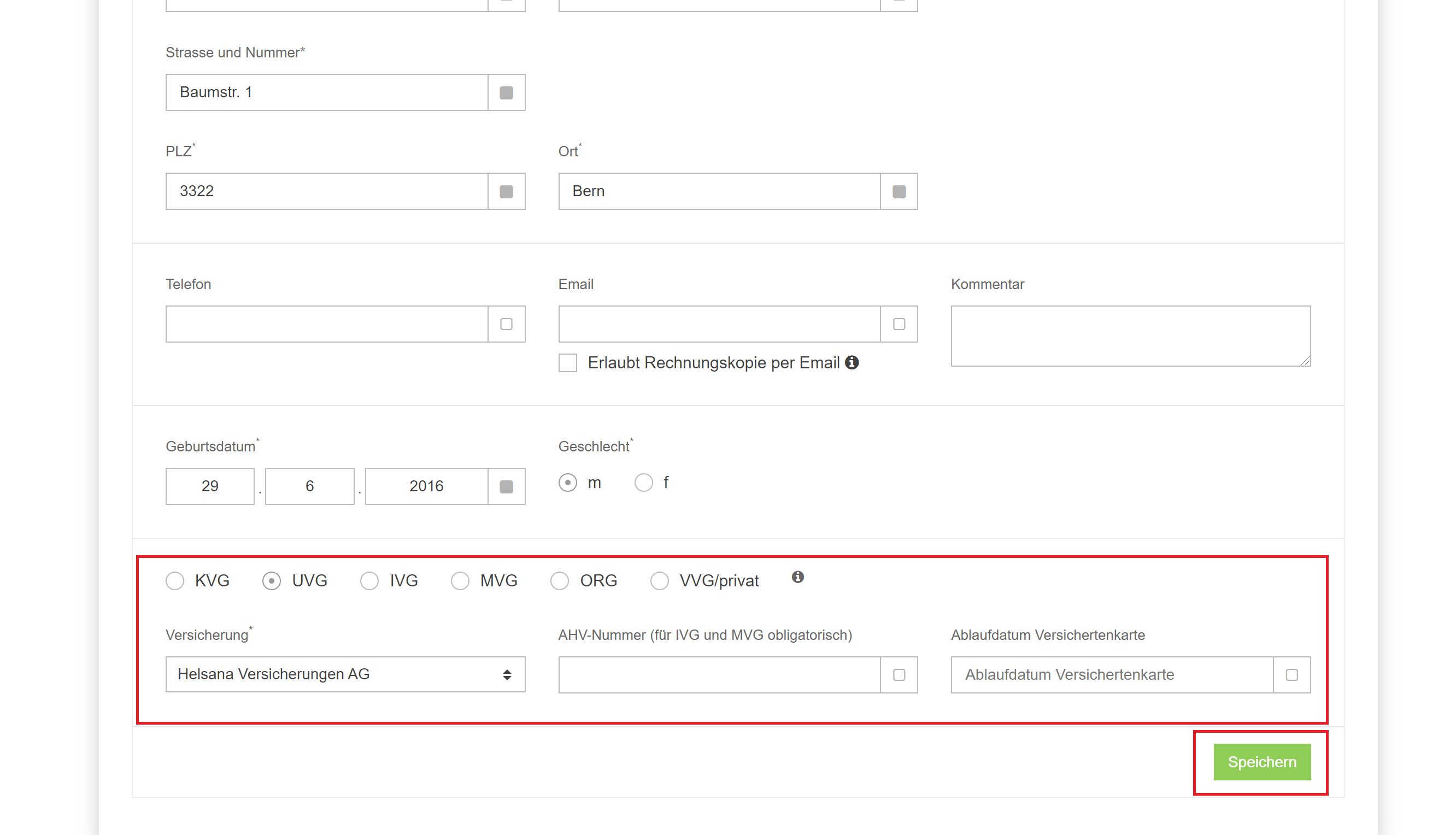Screen dimensions: 1456x835
Task: Toggle the checkbox beside the Ort field
Action: click(899, 191)
